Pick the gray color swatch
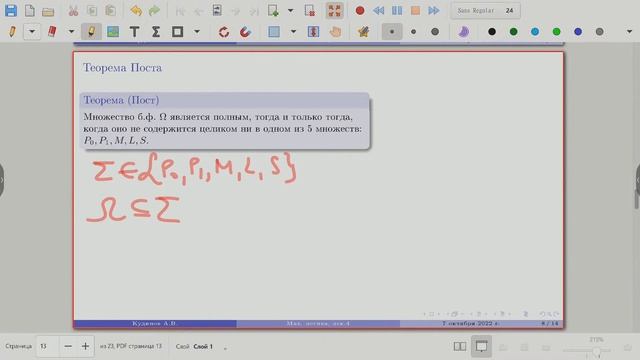Viewport: 640px width, 360px height. coord(599,32)
